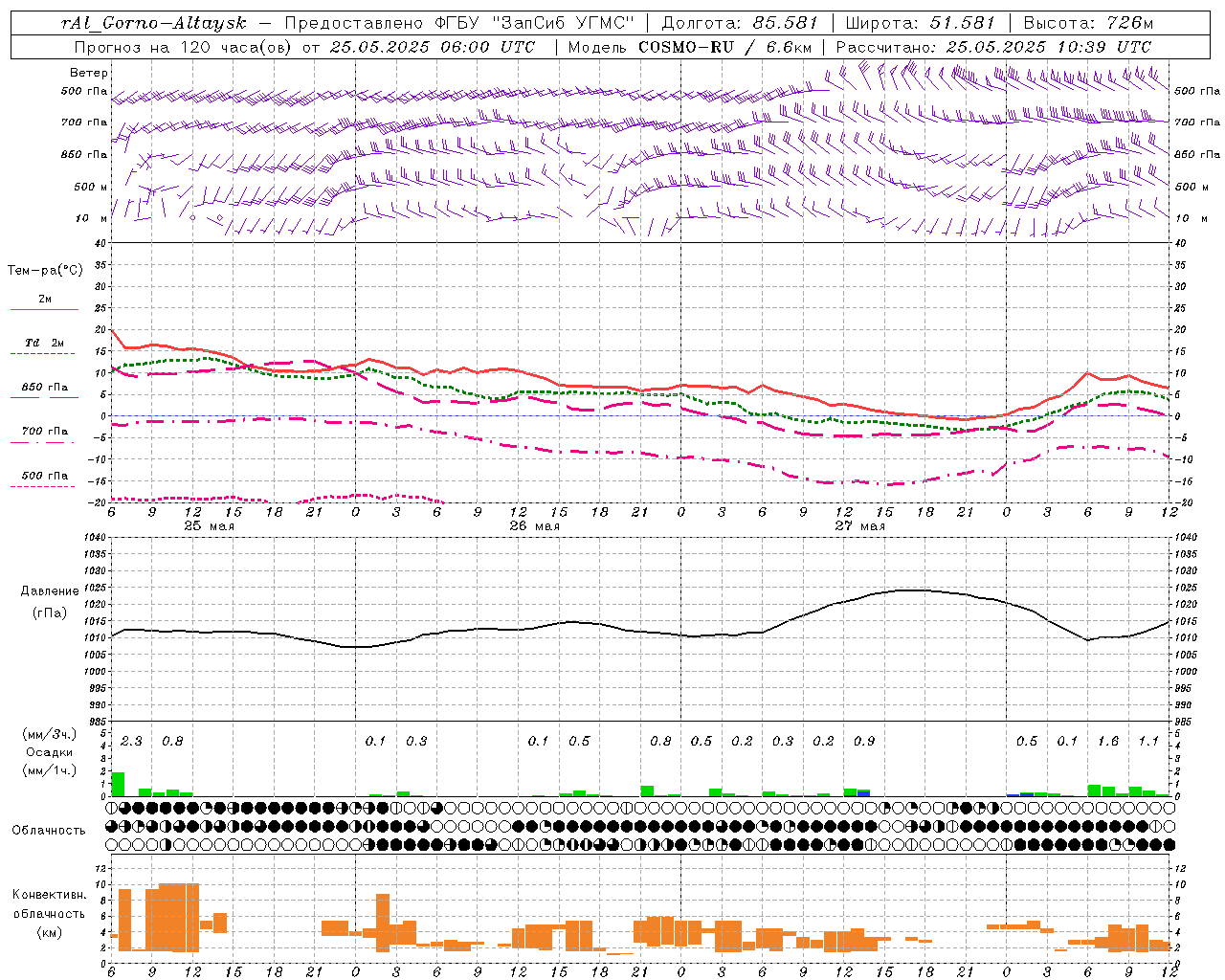The height and width of the screenshot is (980, 1225).
Task: Click the 500 м wind level label on left
Action: coord(91,187)
